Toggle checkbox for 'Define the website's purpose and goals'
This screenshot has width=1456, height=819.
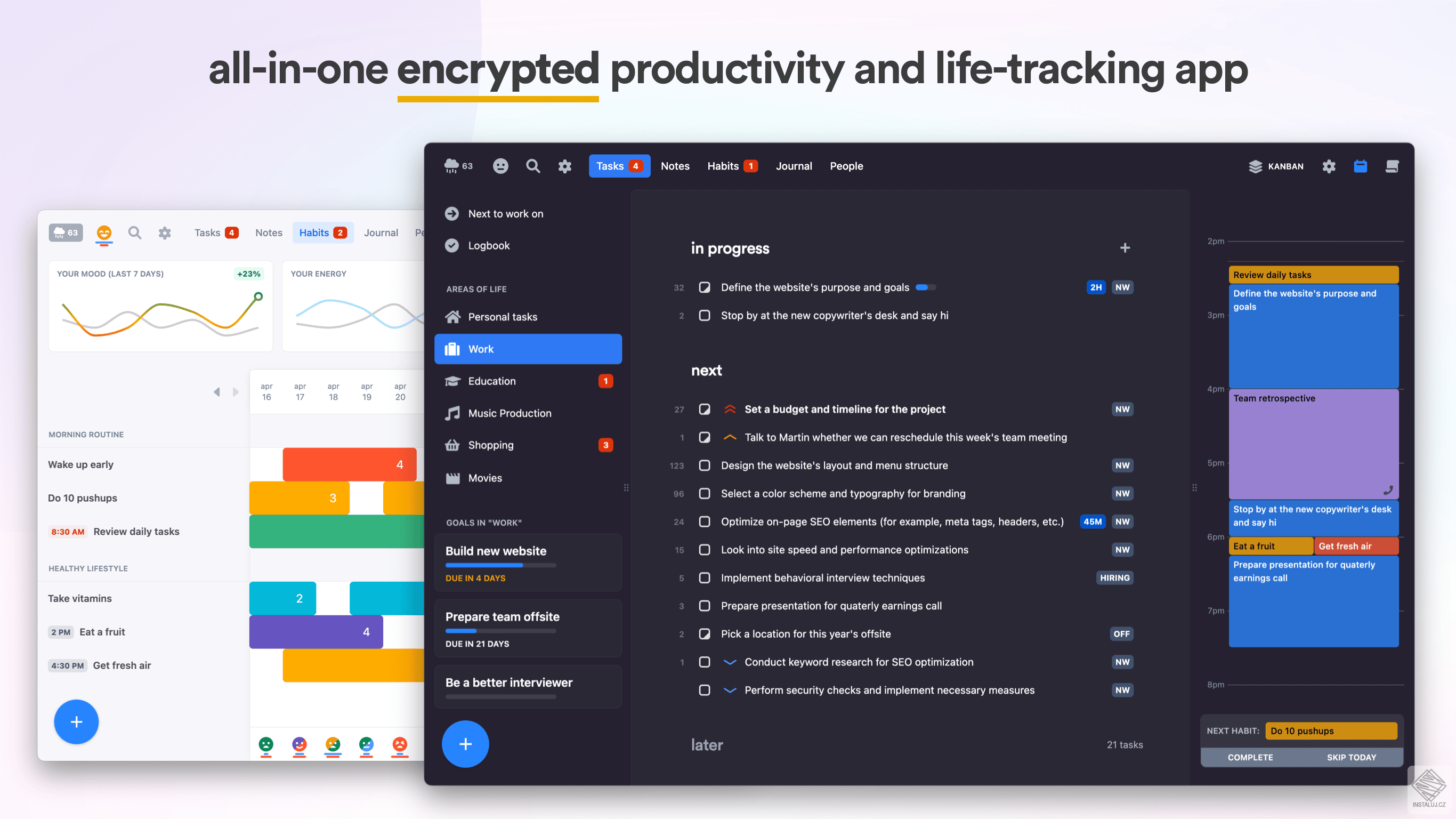click(x=703, y=287)
